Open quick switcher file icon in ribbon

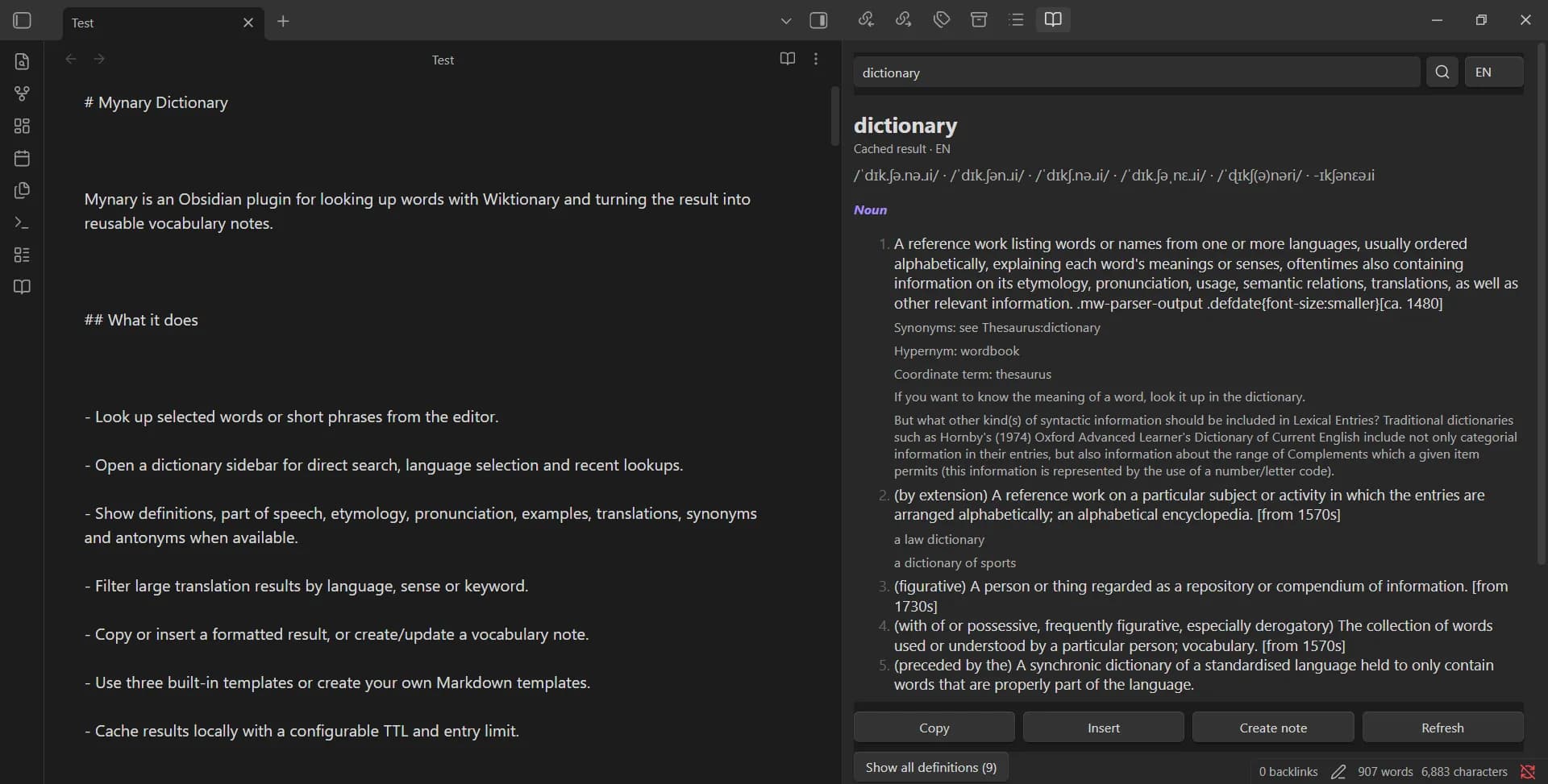[22, 61]
